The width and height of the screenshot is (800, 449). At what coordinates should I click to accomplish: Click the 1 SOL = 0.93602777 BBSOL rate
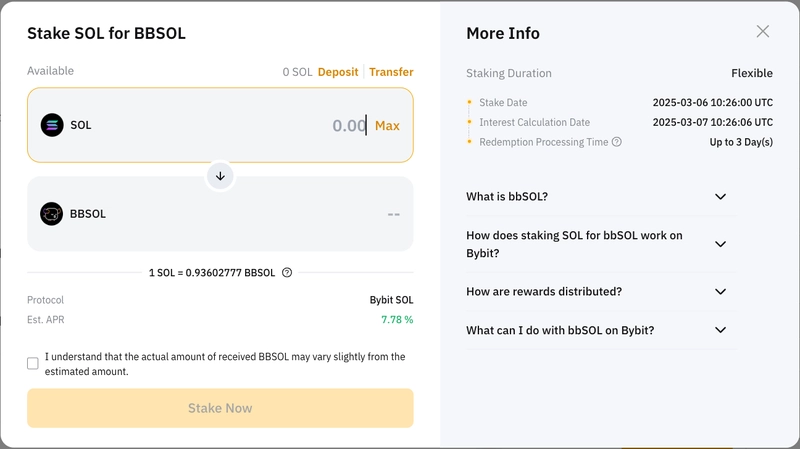click(x=211, y=272)
